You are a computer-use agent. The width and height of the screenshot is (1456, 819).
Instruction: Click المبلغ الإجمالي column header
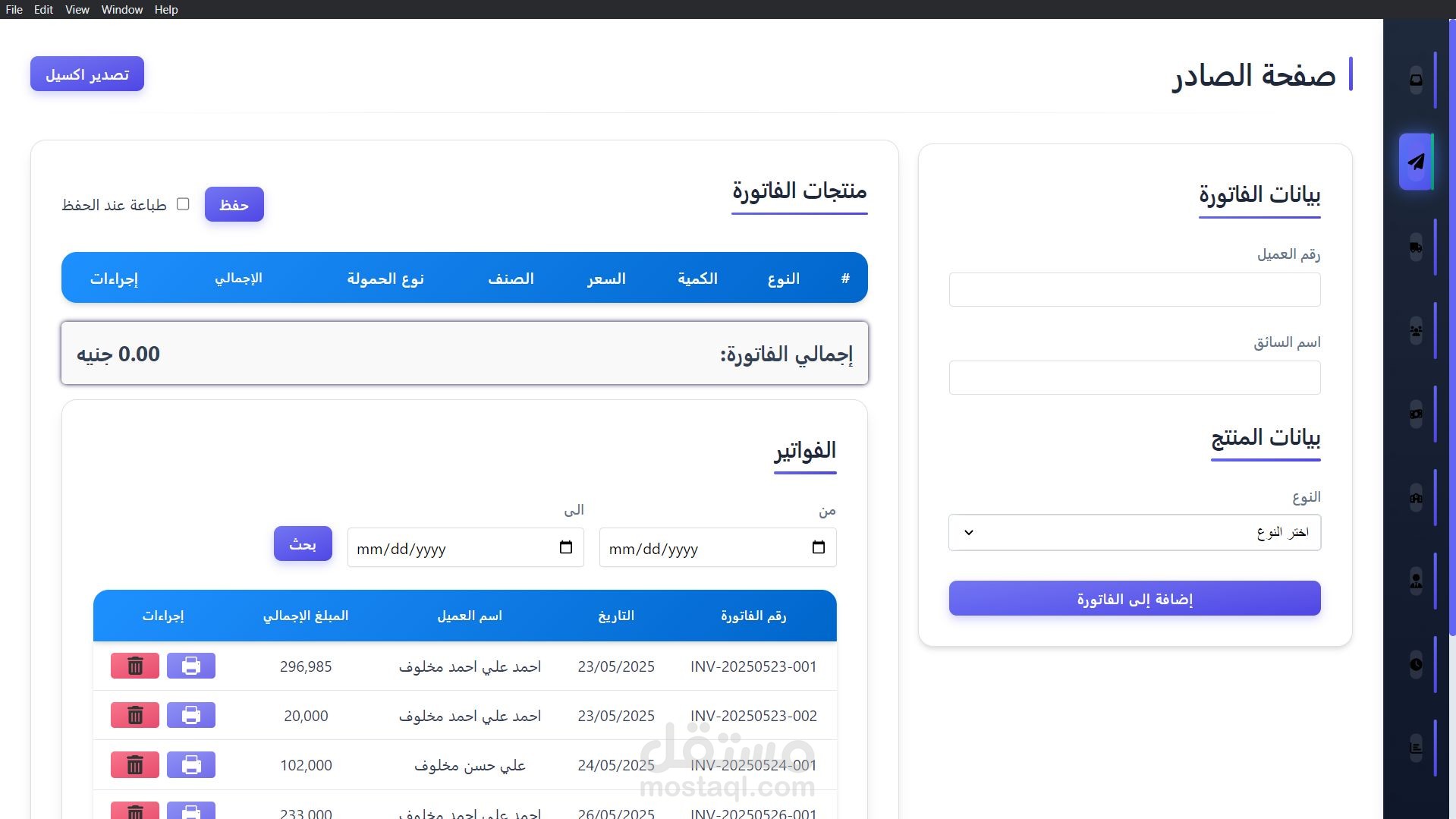coord(306,616)
